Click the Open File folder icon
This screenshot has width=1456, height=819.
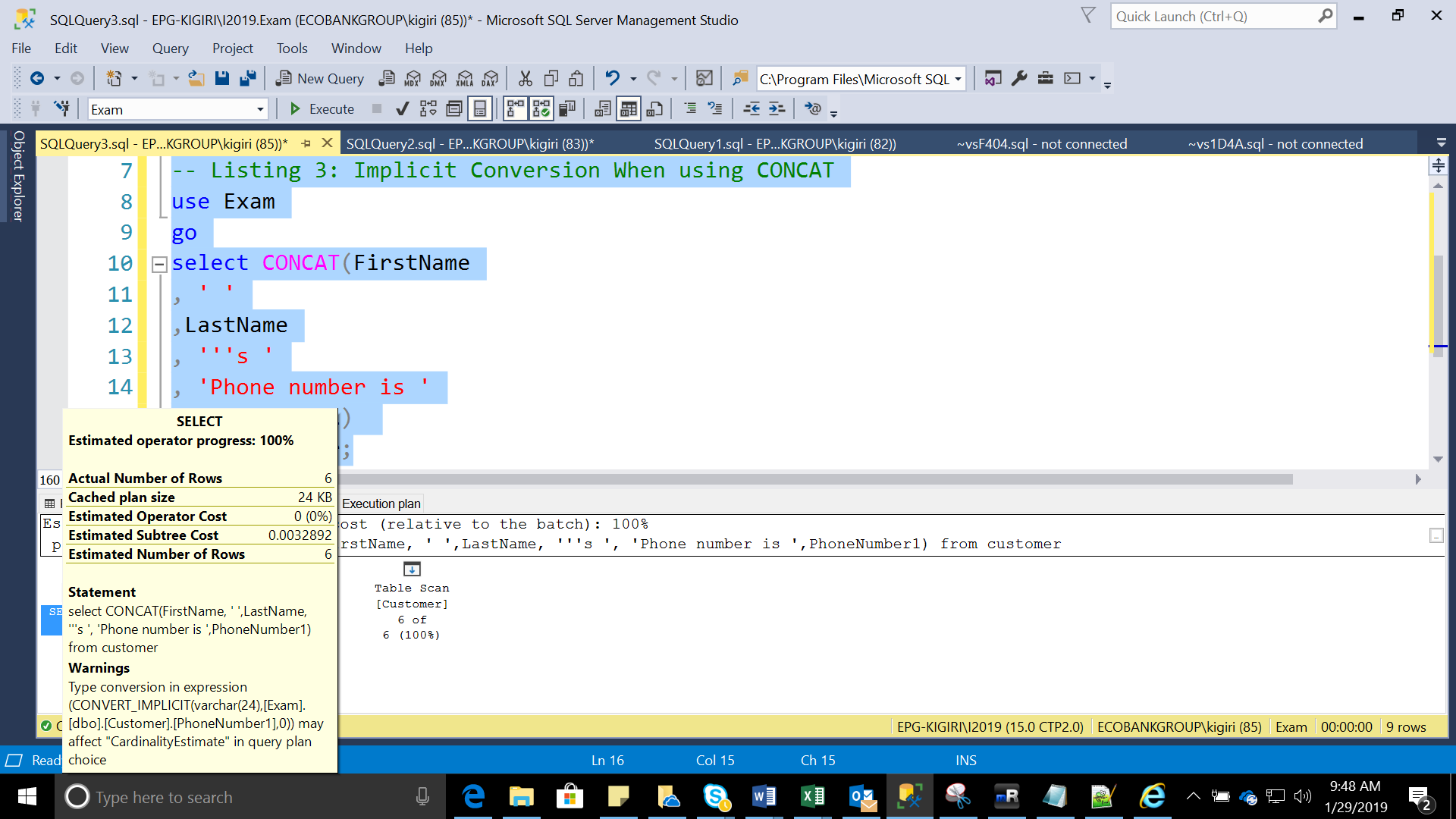(x=196, y=78)
